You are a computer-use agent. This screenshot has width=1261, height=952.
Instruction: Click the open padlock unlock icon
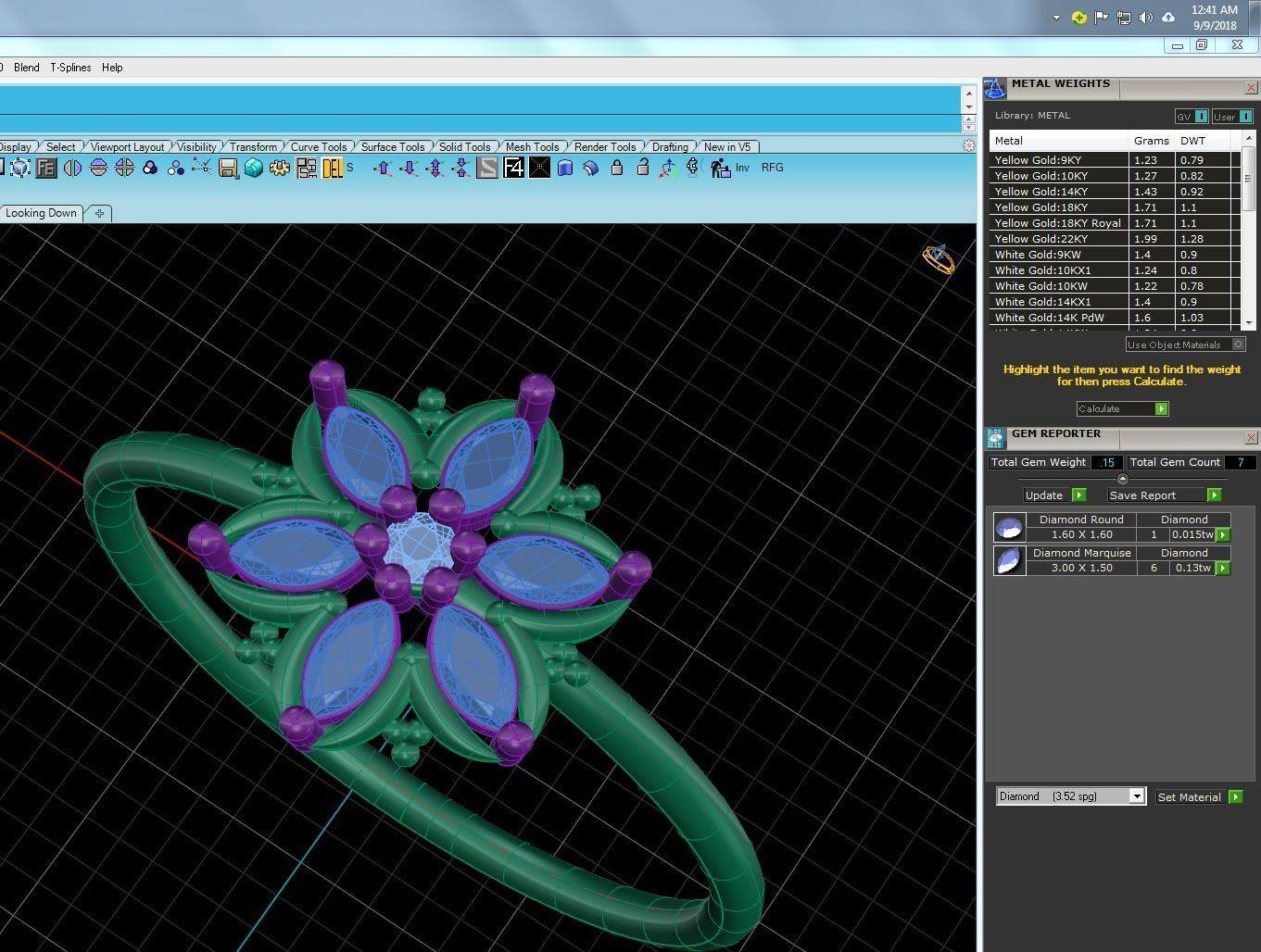(x=642, y=168)
